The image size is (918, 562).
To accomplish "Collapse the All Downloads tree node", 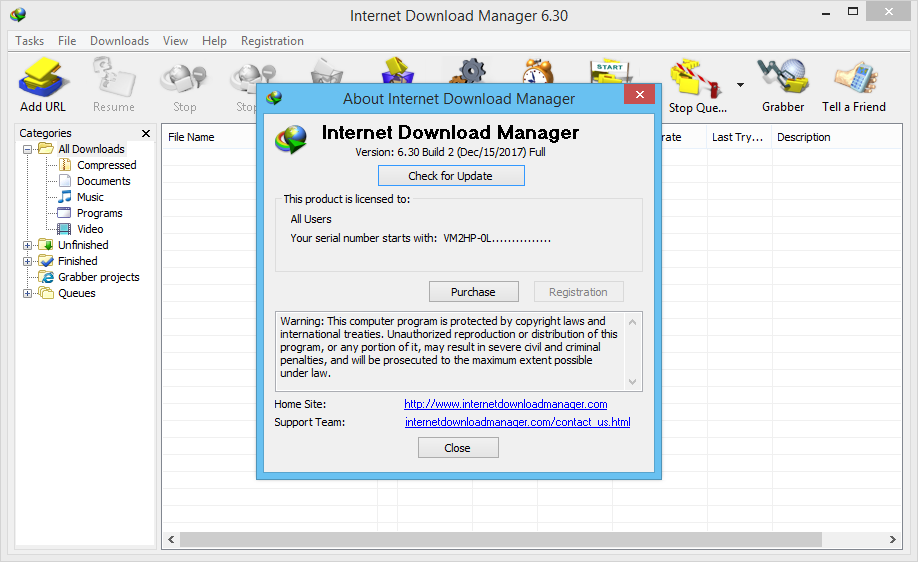I will click(27, 149).
